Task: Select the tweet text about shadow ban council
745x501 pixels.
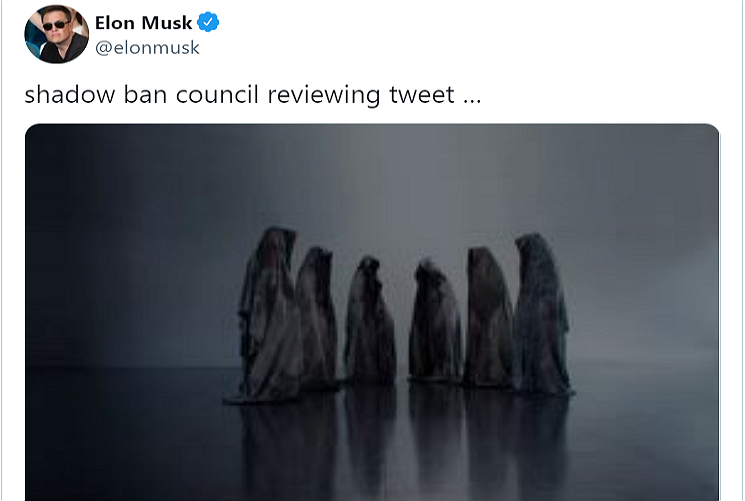Action: coord(253,94)
